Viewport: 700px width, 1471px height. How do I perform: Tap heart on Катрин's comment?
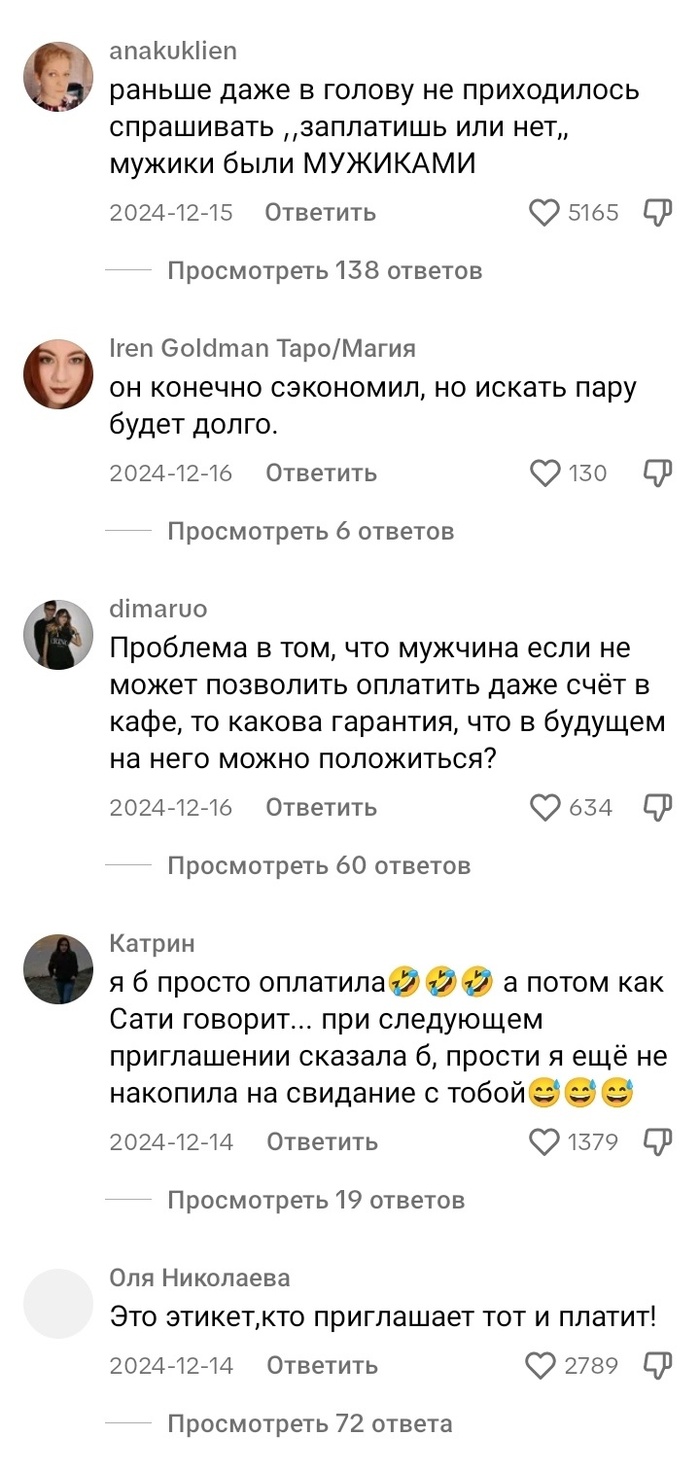(x=544, y=1141)
